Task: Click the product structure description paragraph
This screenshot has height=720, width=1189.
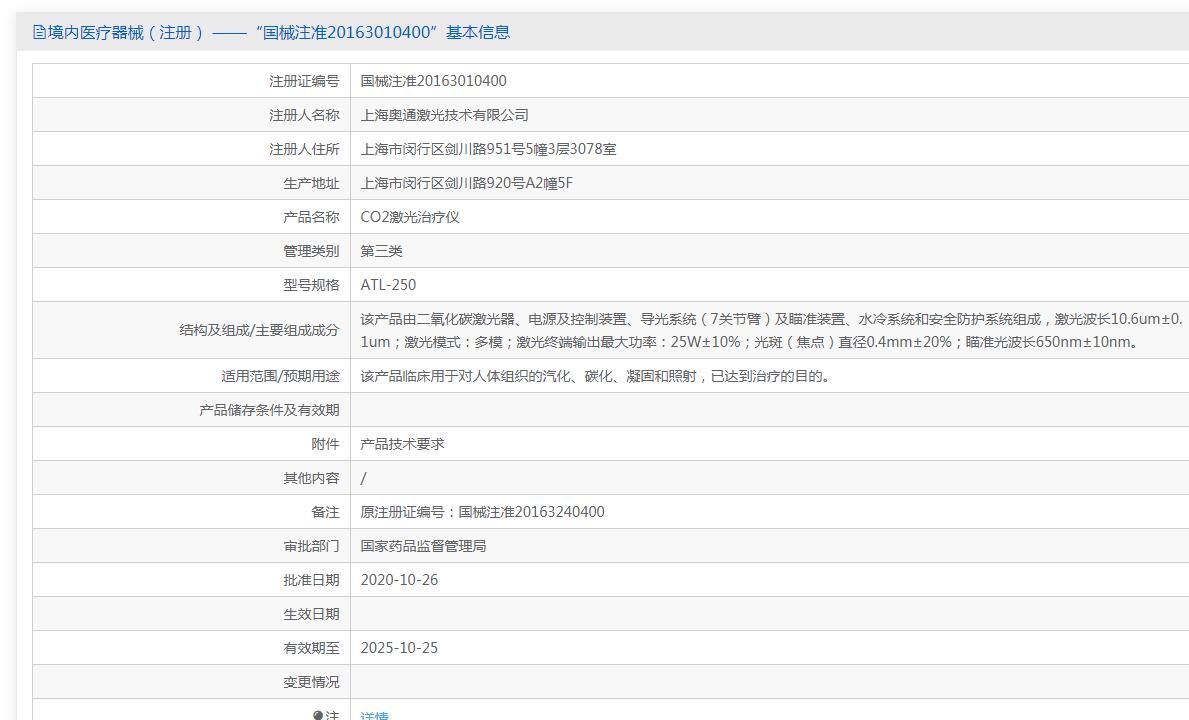Action: pyautogui.click(x=770, y=330)
